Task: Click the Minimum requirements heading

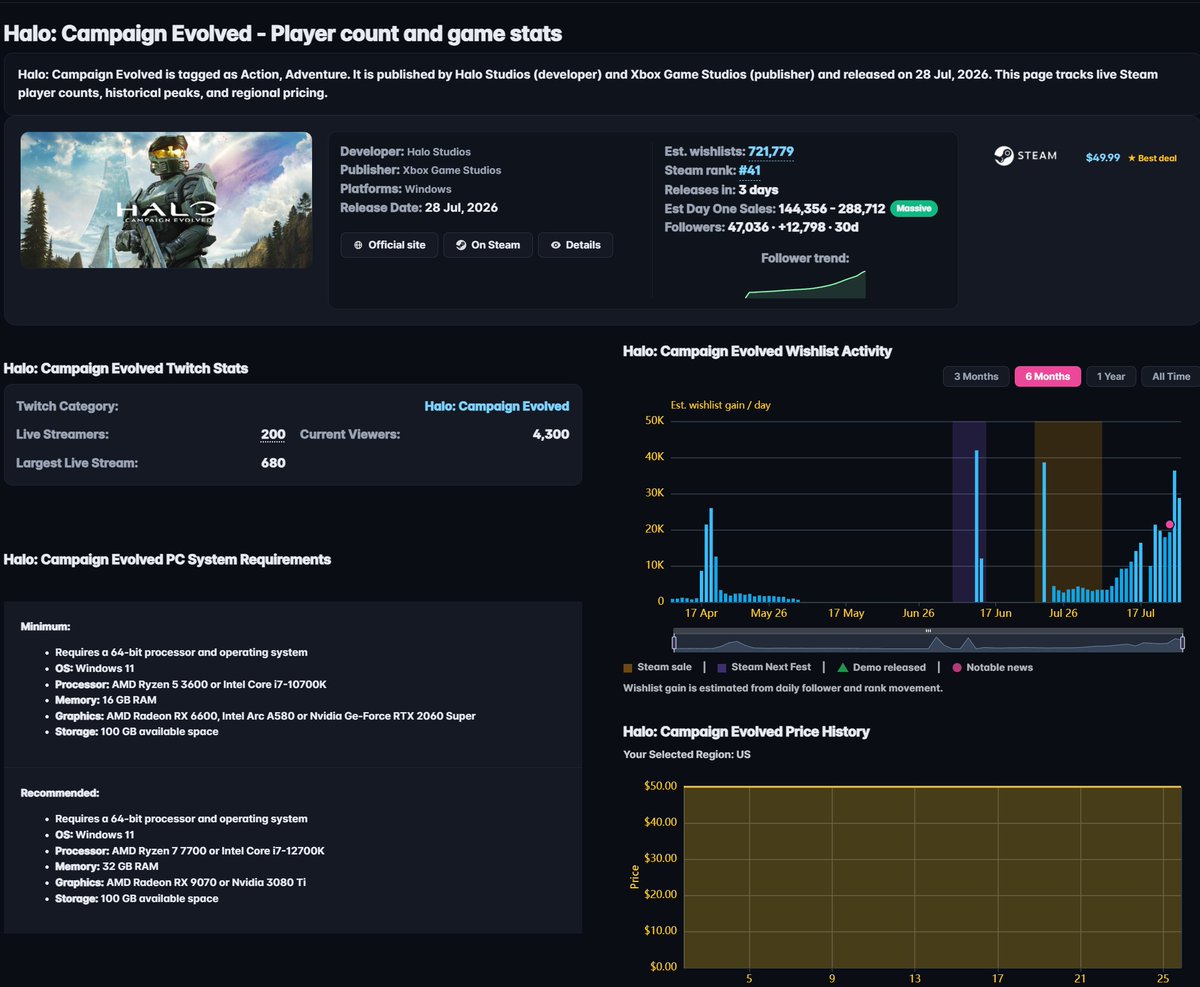Action: point(45,627)
